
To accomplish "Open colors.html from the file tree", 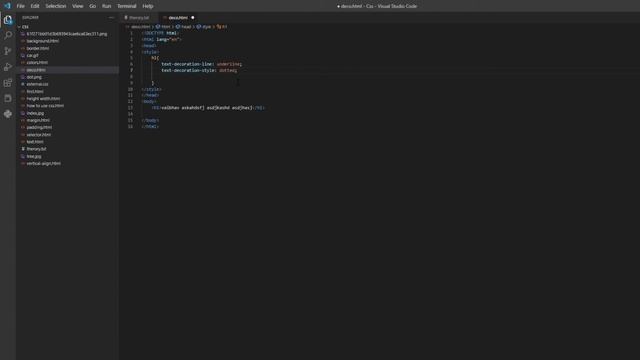I will [x=37, y=62].
